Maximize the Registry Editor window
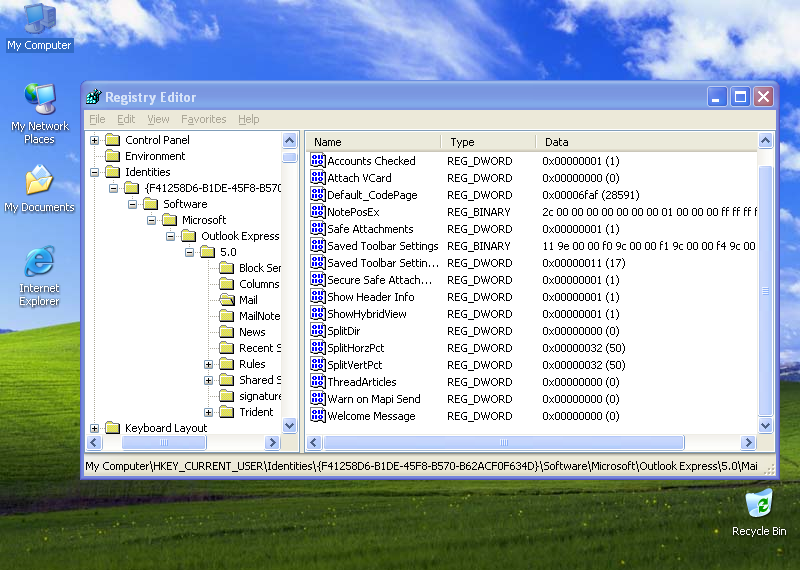The image size is (800, 570). coord(740,96)
